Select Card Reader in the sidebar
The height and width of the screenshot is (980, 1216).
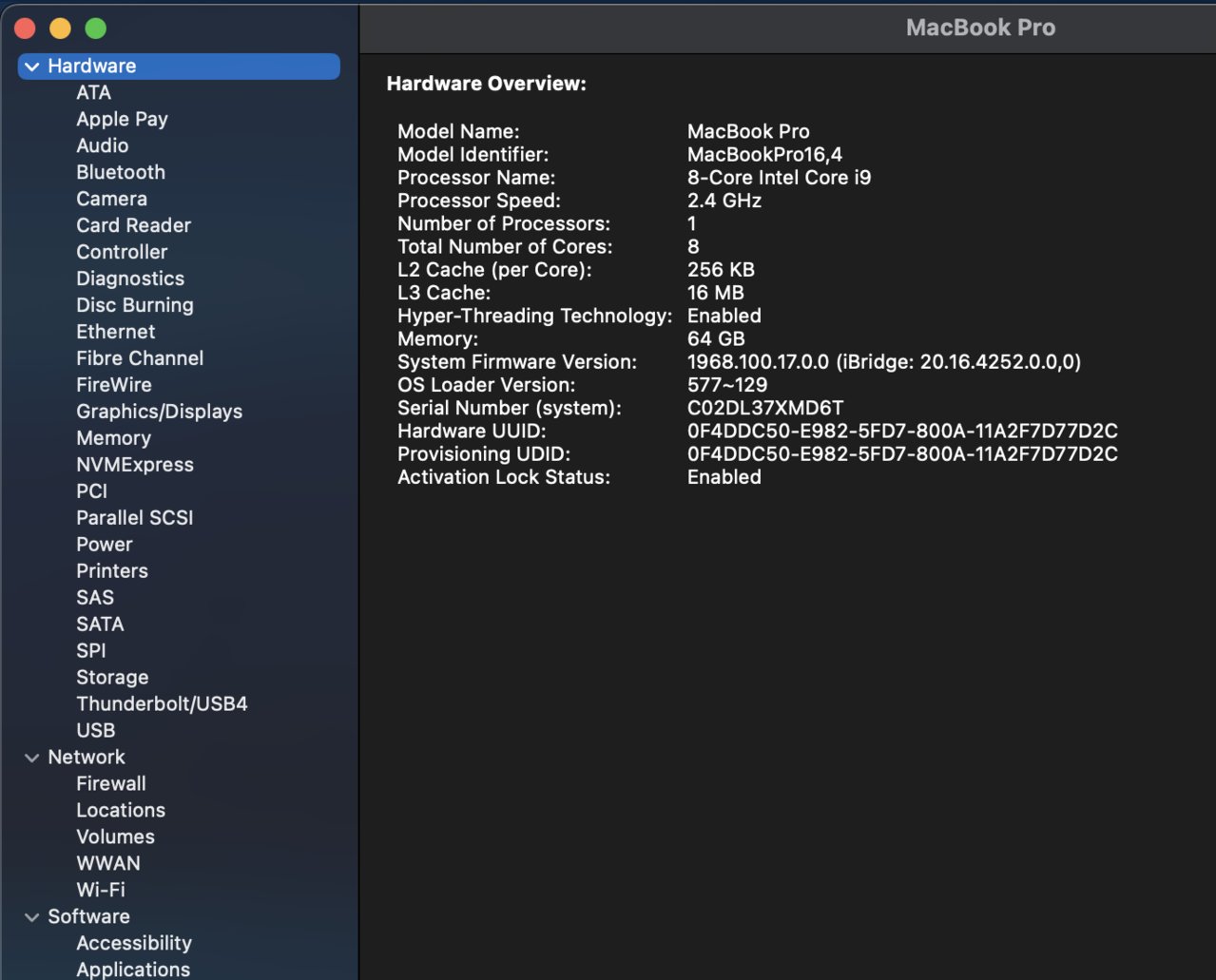[x=134, y=226]
